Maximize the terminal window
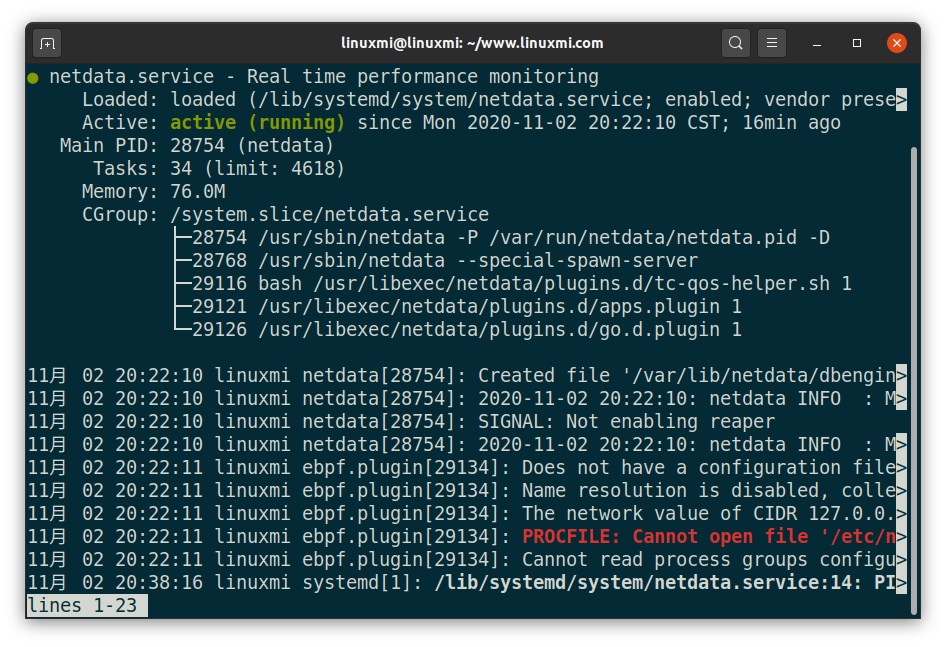Image resolution: width=946 pixels, height=647 pixels. pyautogui.click(x=857, y=43)
